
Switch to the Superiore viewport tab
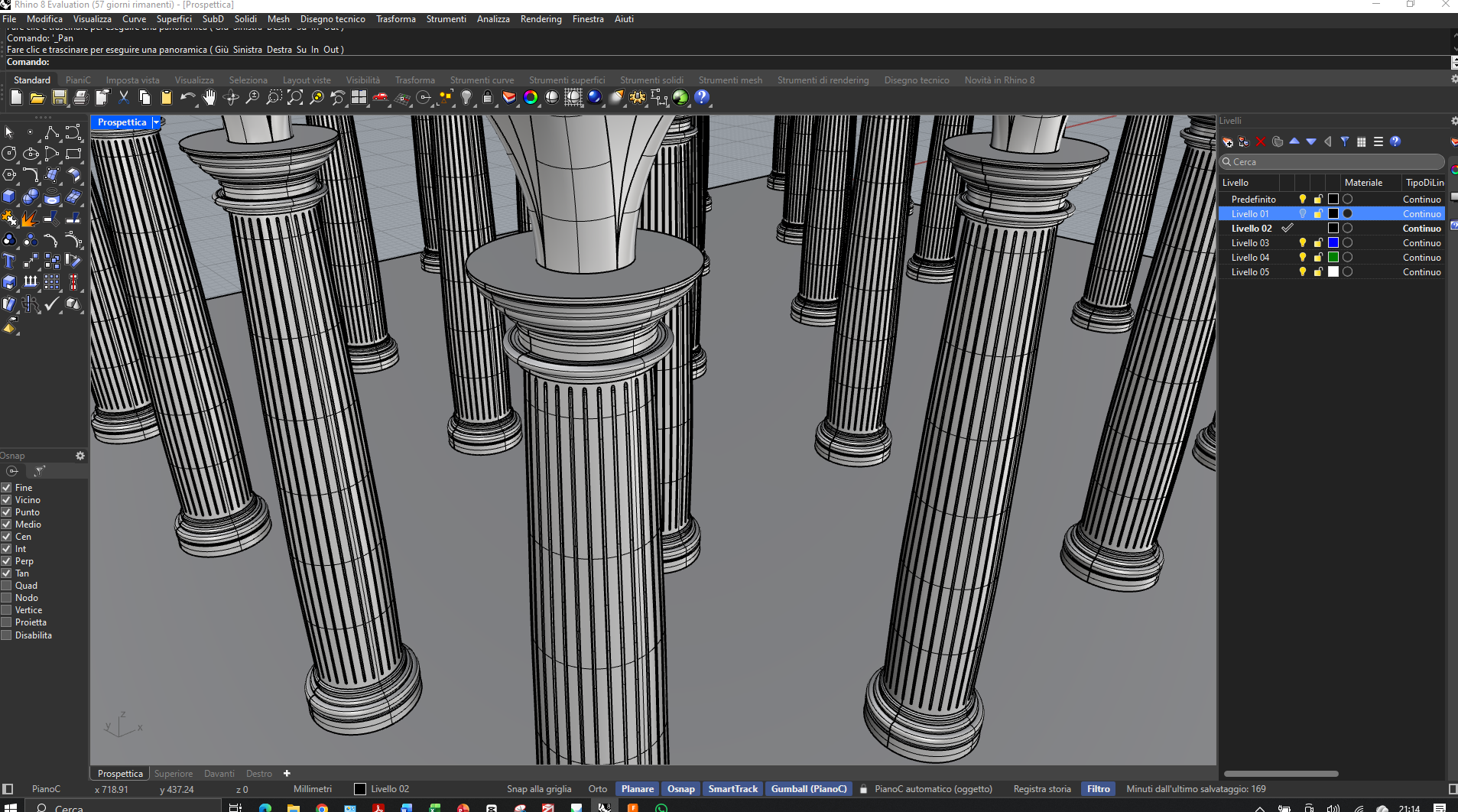tap(174, 774)
